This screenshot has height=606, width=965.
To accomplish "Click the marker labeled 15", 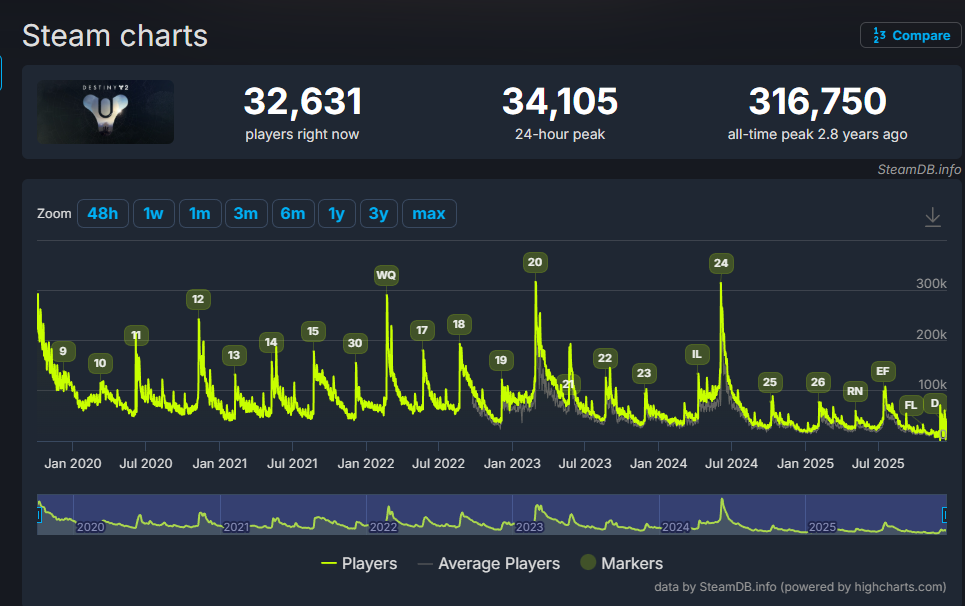I will coord(313,331).
